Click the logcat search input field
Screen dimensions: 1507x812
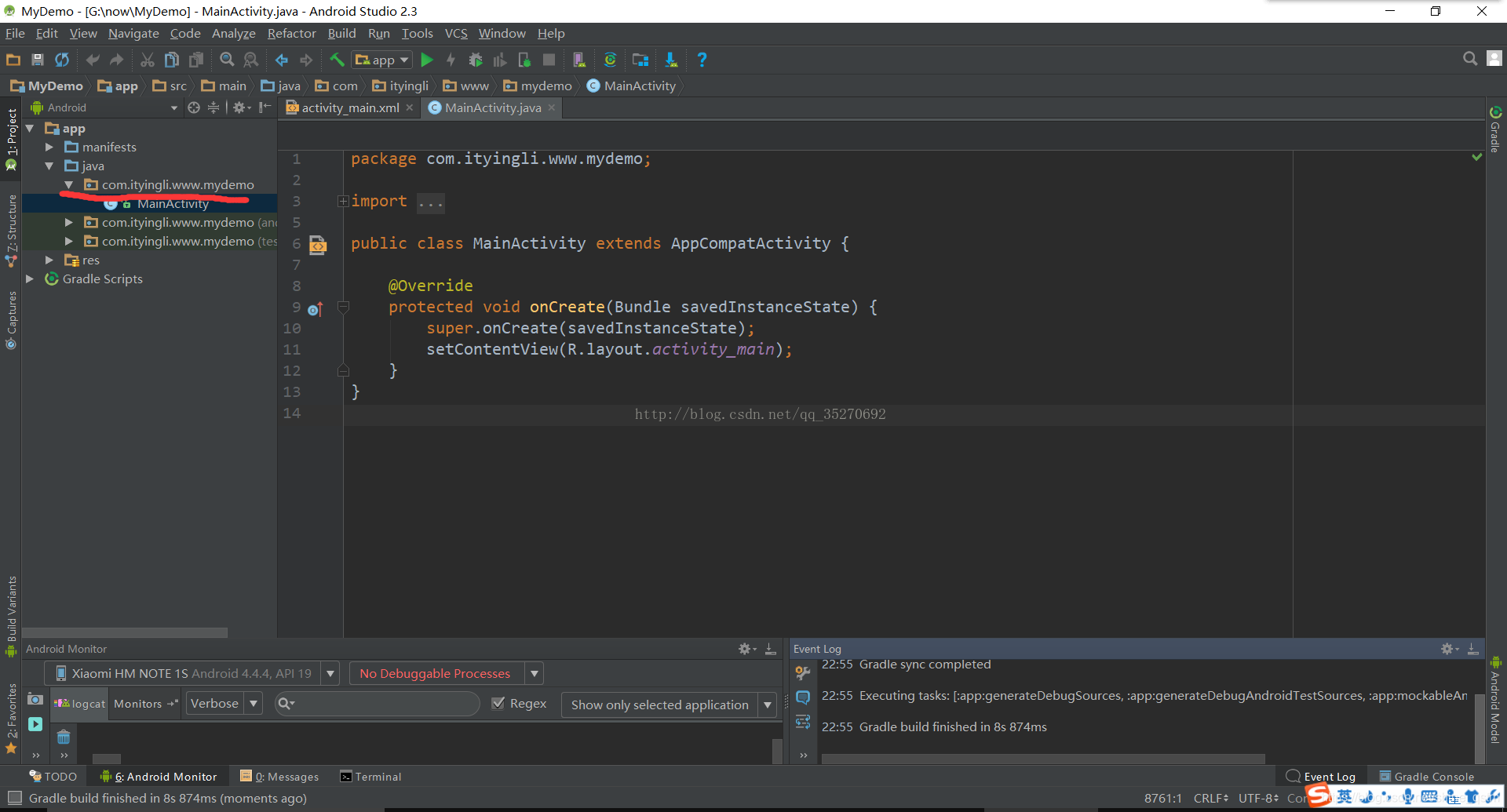378,704
